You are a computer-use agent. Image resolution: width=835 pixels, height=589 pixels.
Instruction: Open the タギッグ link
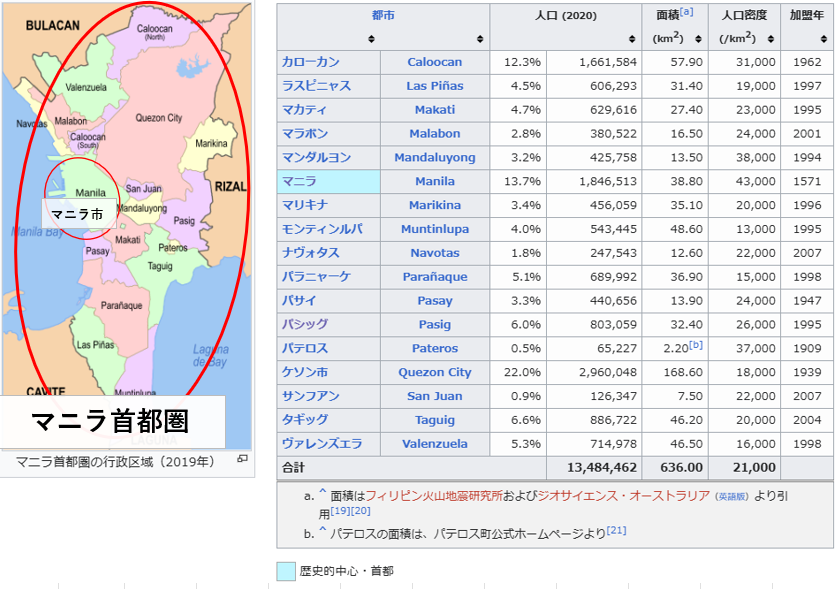[x=305, y=420]
